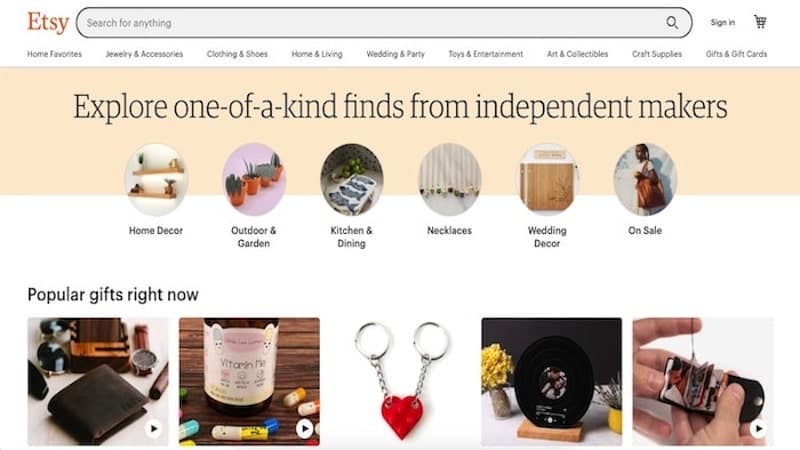Viewport: 800px width, 450px height.
Task: Open the Necklaces category circle
Action: click(x=449, y=179)
